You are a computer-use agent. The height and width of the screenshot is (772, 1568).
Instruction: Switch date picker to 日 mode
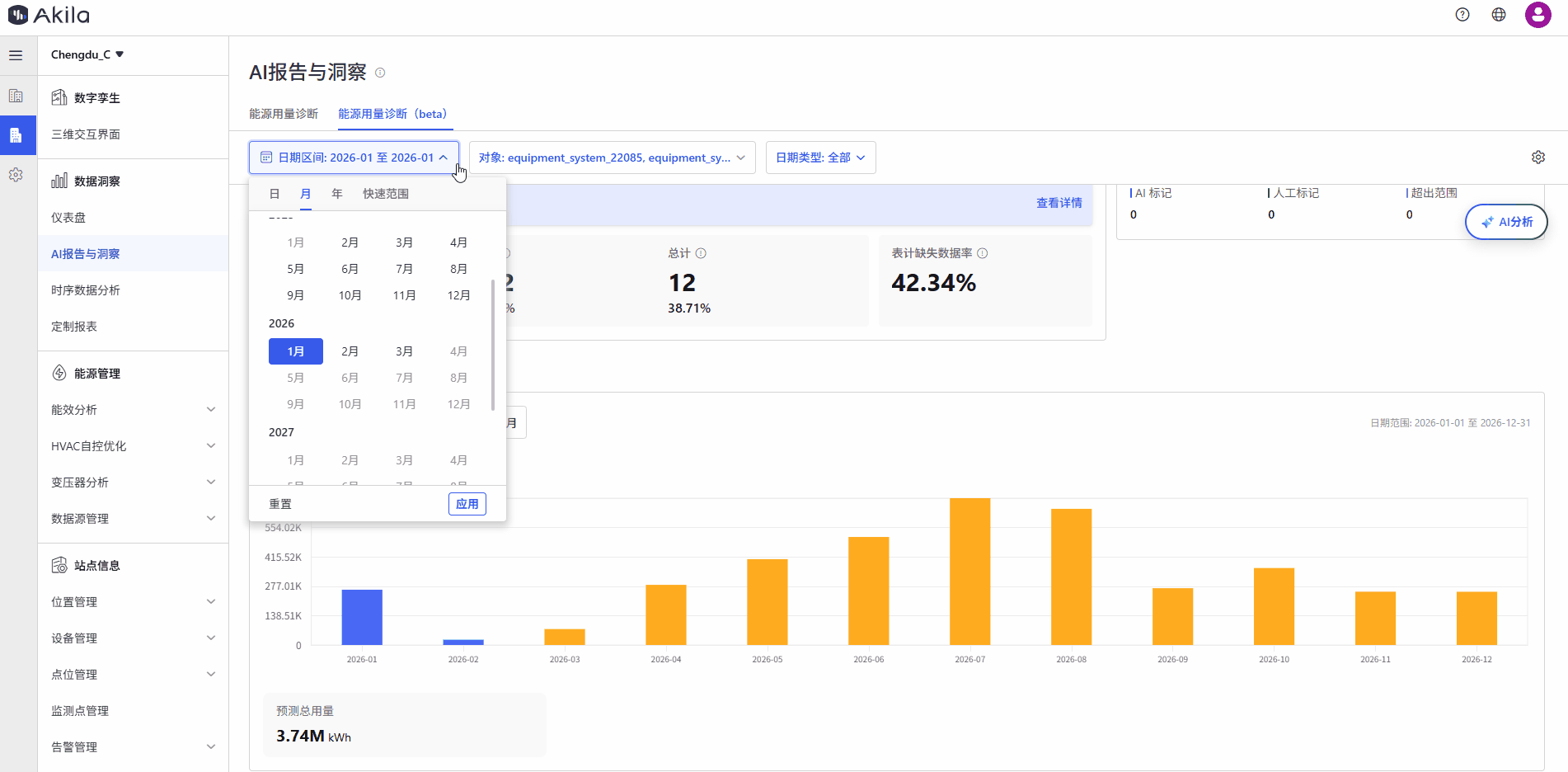coord(275,194)
